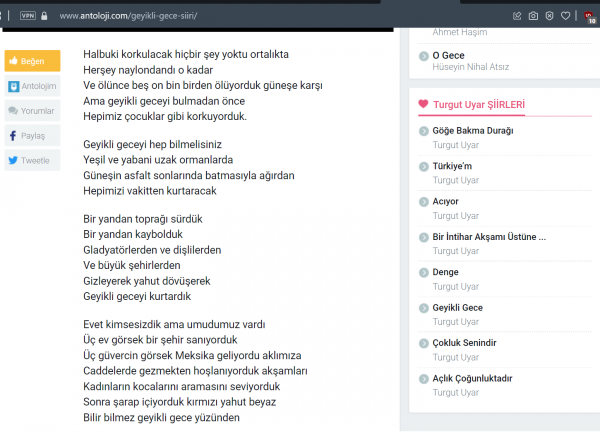600x432 pixels.
Task: Click the heart icon beside Turgut Uyar ŞİİRLERİ
Action: click(x=423, y=104)
